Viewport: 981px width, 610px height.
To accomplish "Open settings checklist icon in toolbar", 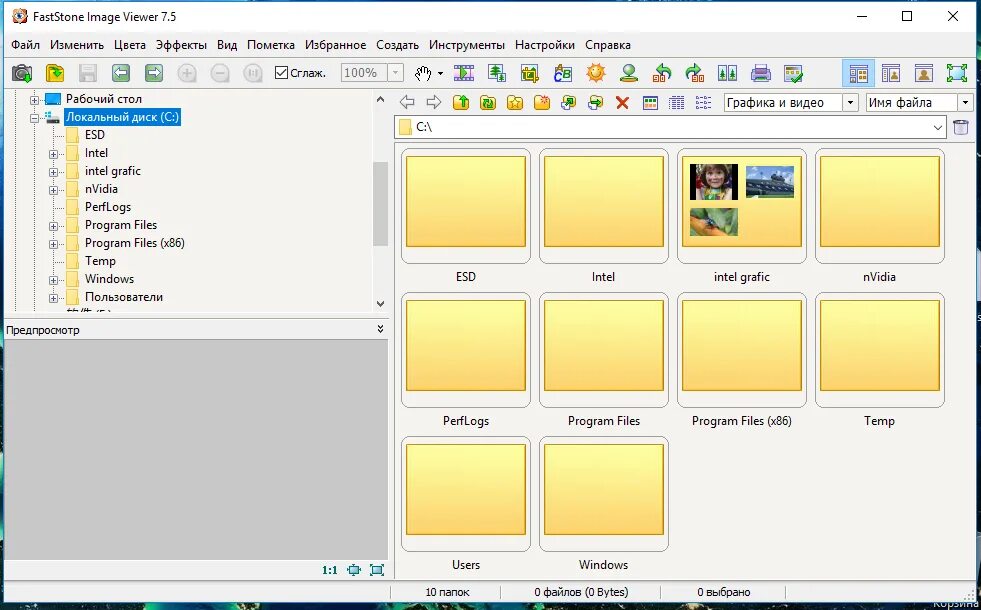I will point(793,73).
